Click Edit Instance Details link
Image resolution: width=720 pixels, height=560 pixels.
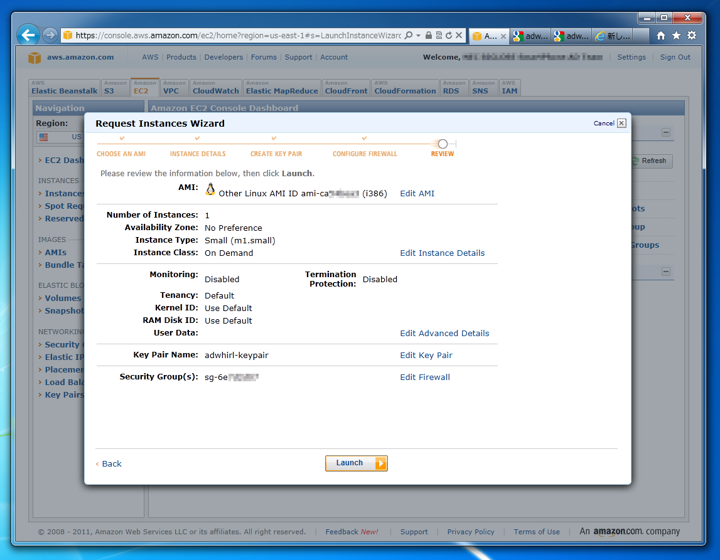tap(442, 253)
